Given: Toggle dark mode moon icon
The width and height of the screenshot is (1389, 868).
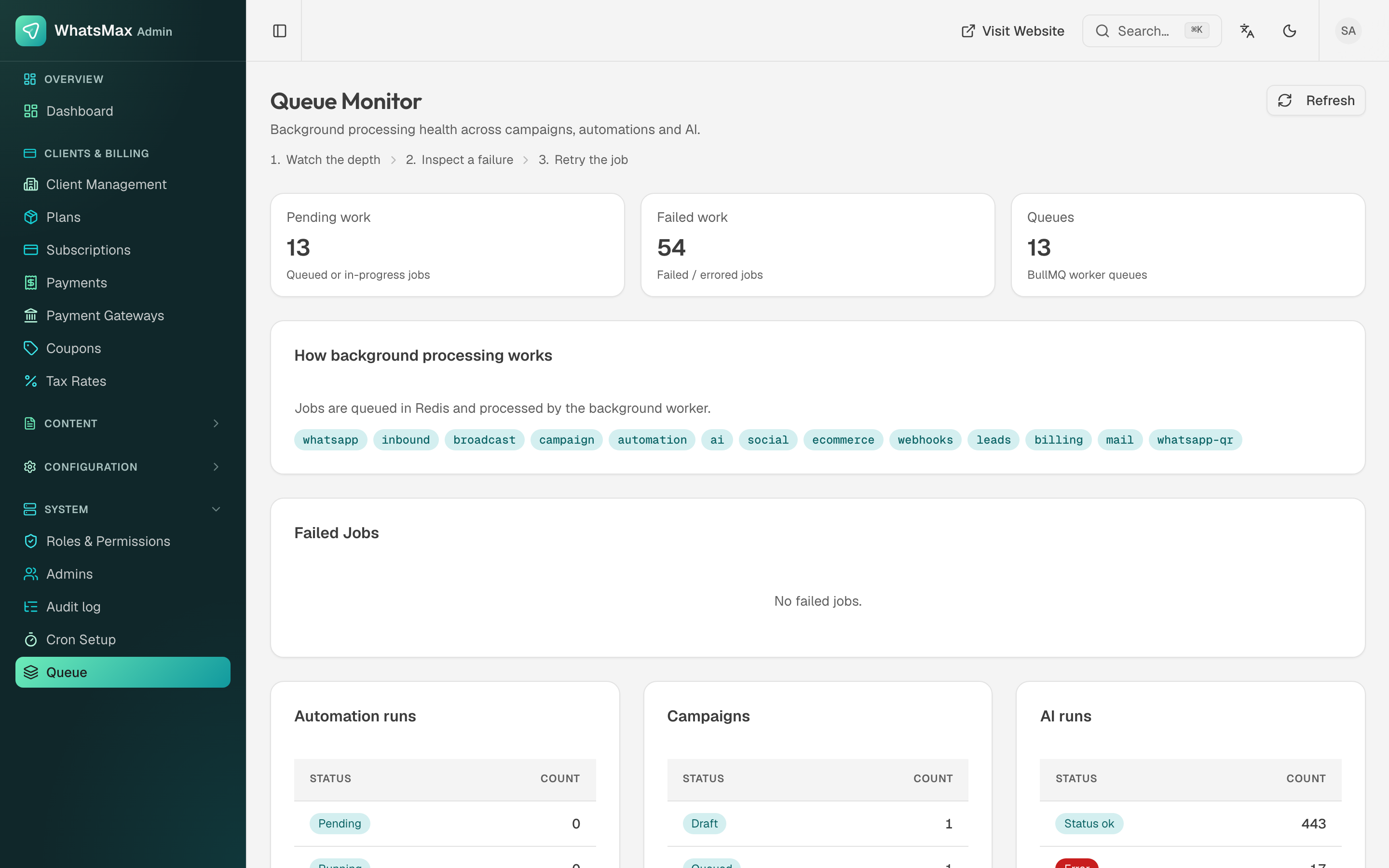Looking at the screenshot, I should [1289, 31].
